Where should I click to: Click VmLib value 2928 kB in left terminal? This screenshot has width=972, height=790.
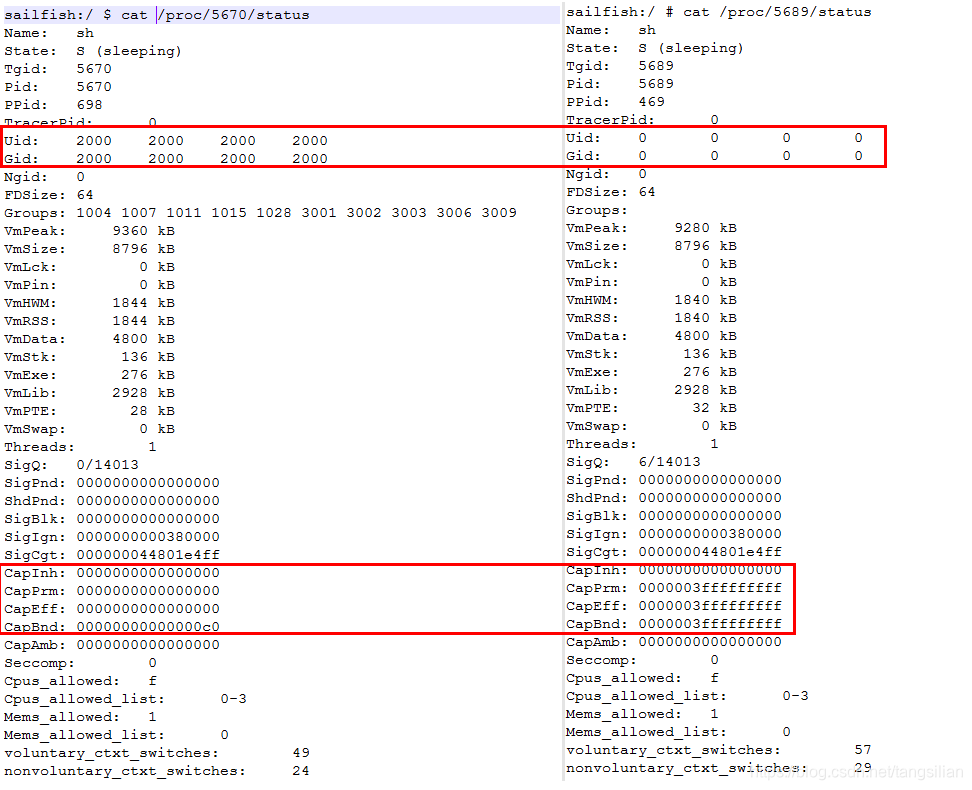144,393
